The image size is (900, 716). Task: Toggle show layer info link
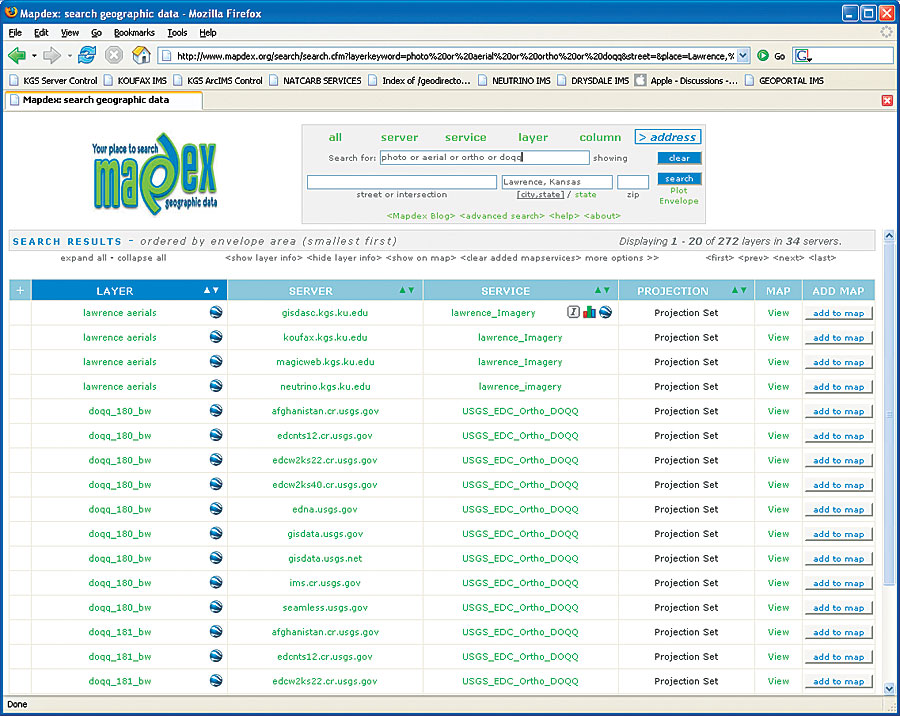click(x=264, y=258)
